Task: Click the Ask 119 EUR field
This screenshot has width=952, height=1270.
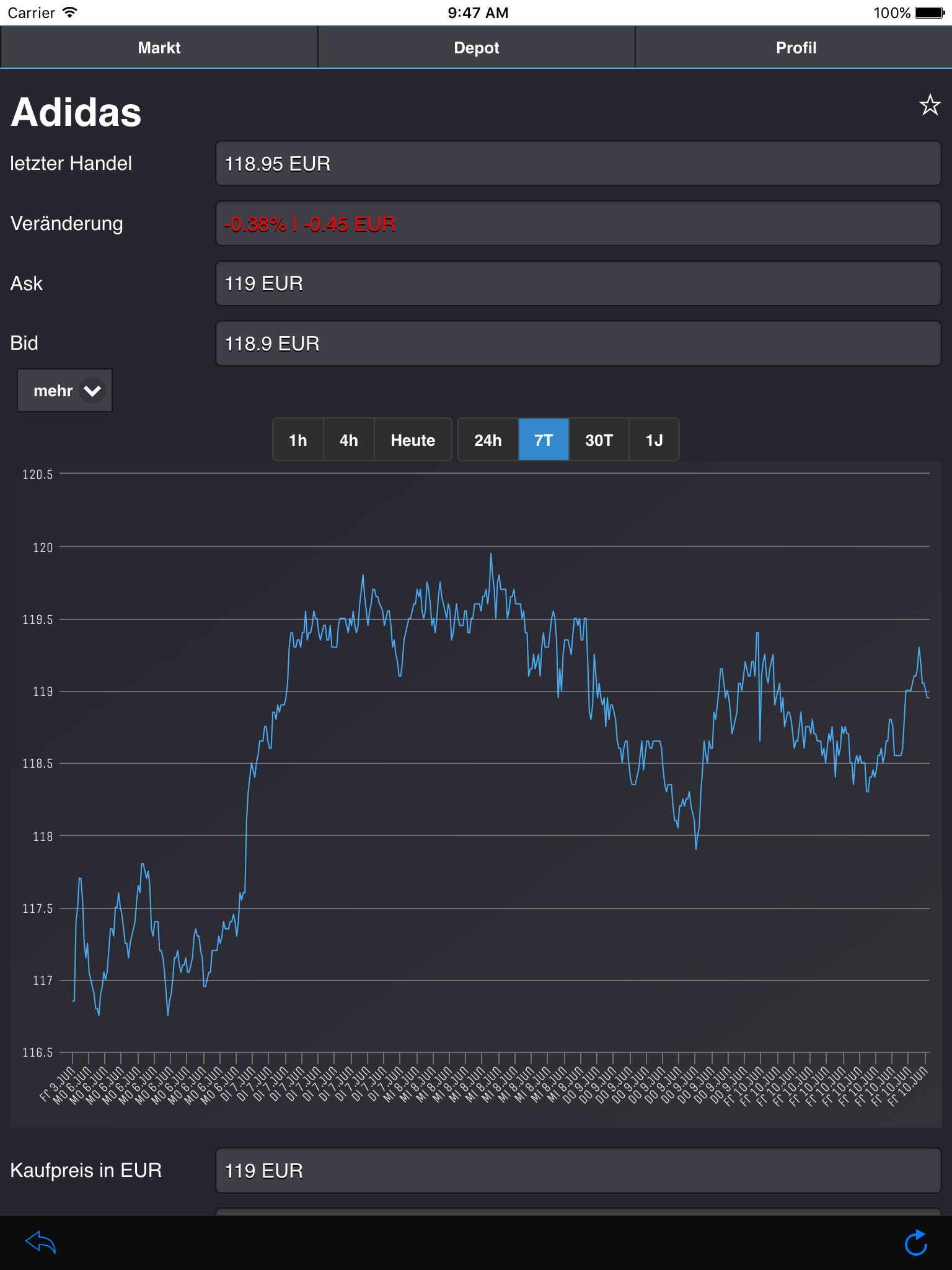Action: tap(578, 283)
